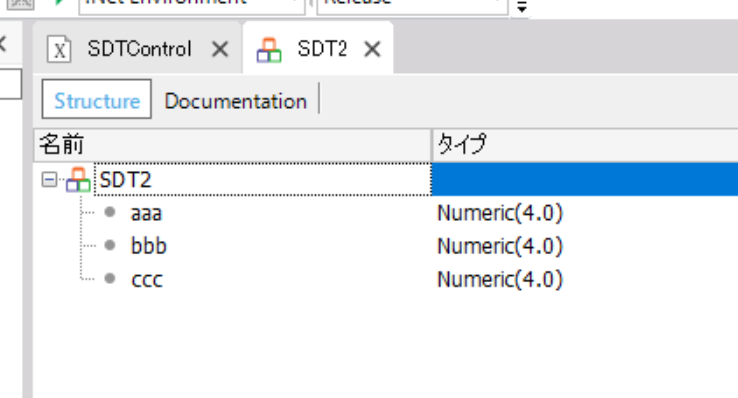Click the Numeric(4.0) type of ccc
Viewport: 738px width, 398px height.
tap(500, 279)
